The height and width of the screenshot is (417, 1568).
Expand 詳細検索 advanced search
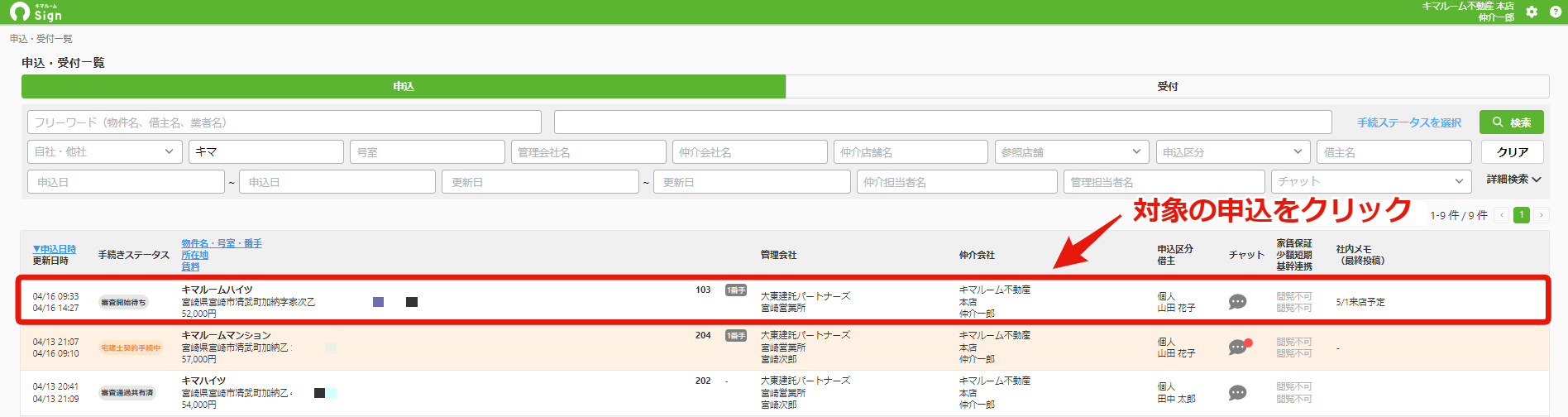(x=1513, y=180)
